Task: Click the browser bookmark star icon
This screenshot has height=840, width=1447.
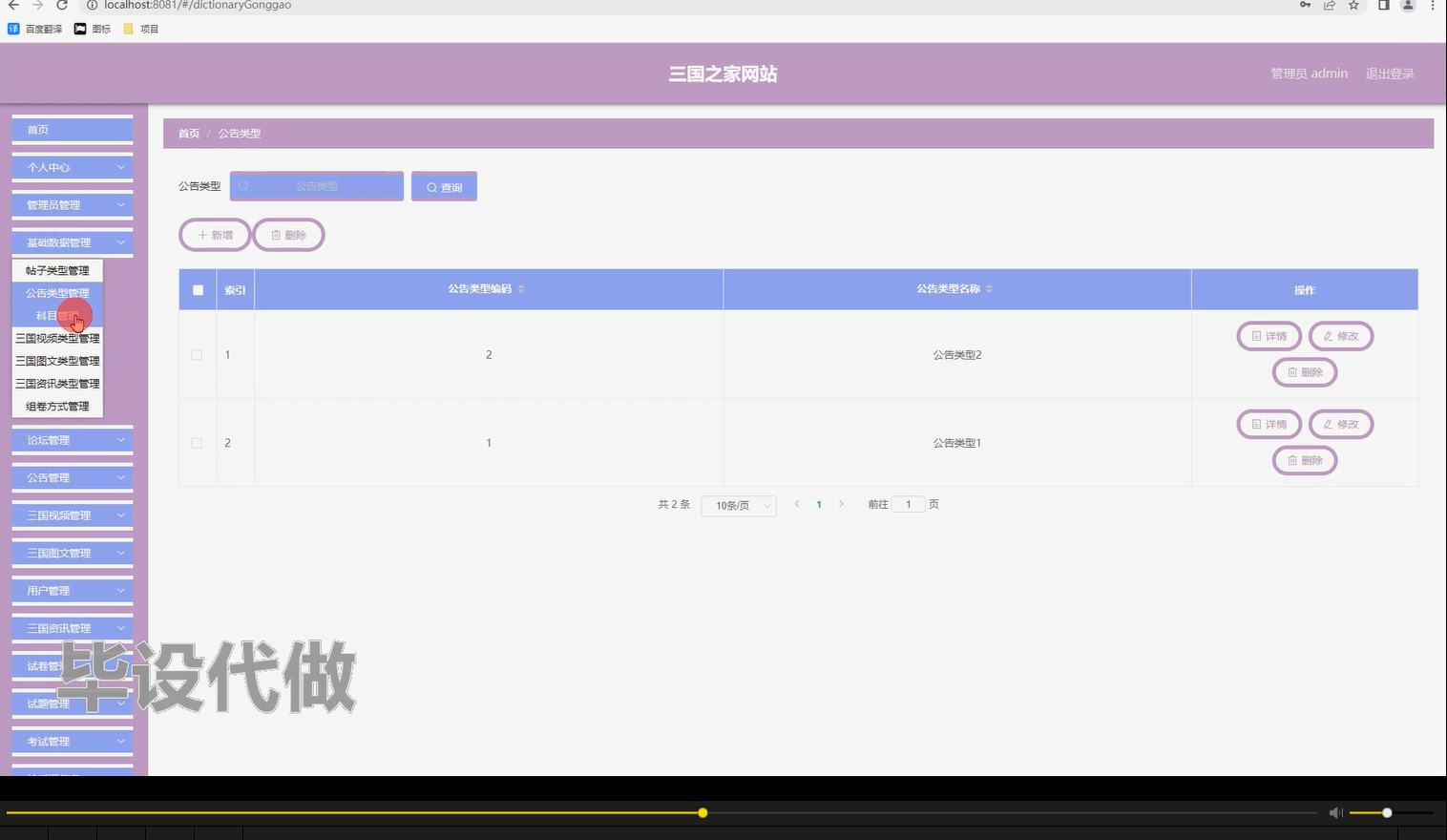Action: click(x=1353, y=6)
